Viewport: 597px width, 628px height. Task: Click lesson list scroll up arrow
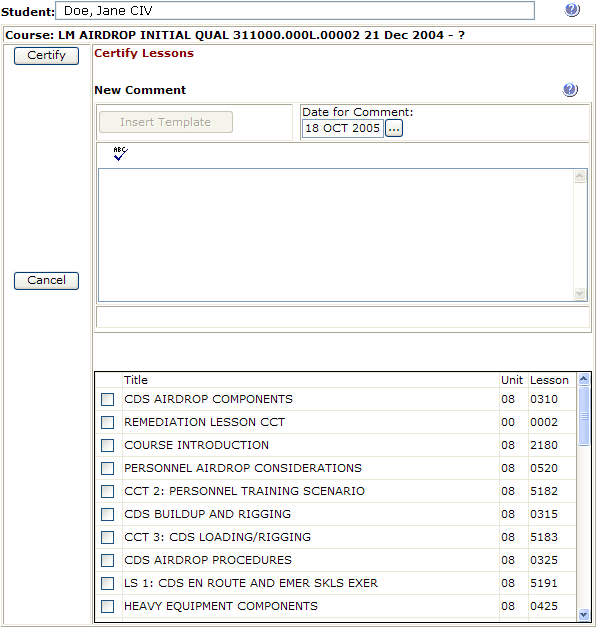(584, 378)
